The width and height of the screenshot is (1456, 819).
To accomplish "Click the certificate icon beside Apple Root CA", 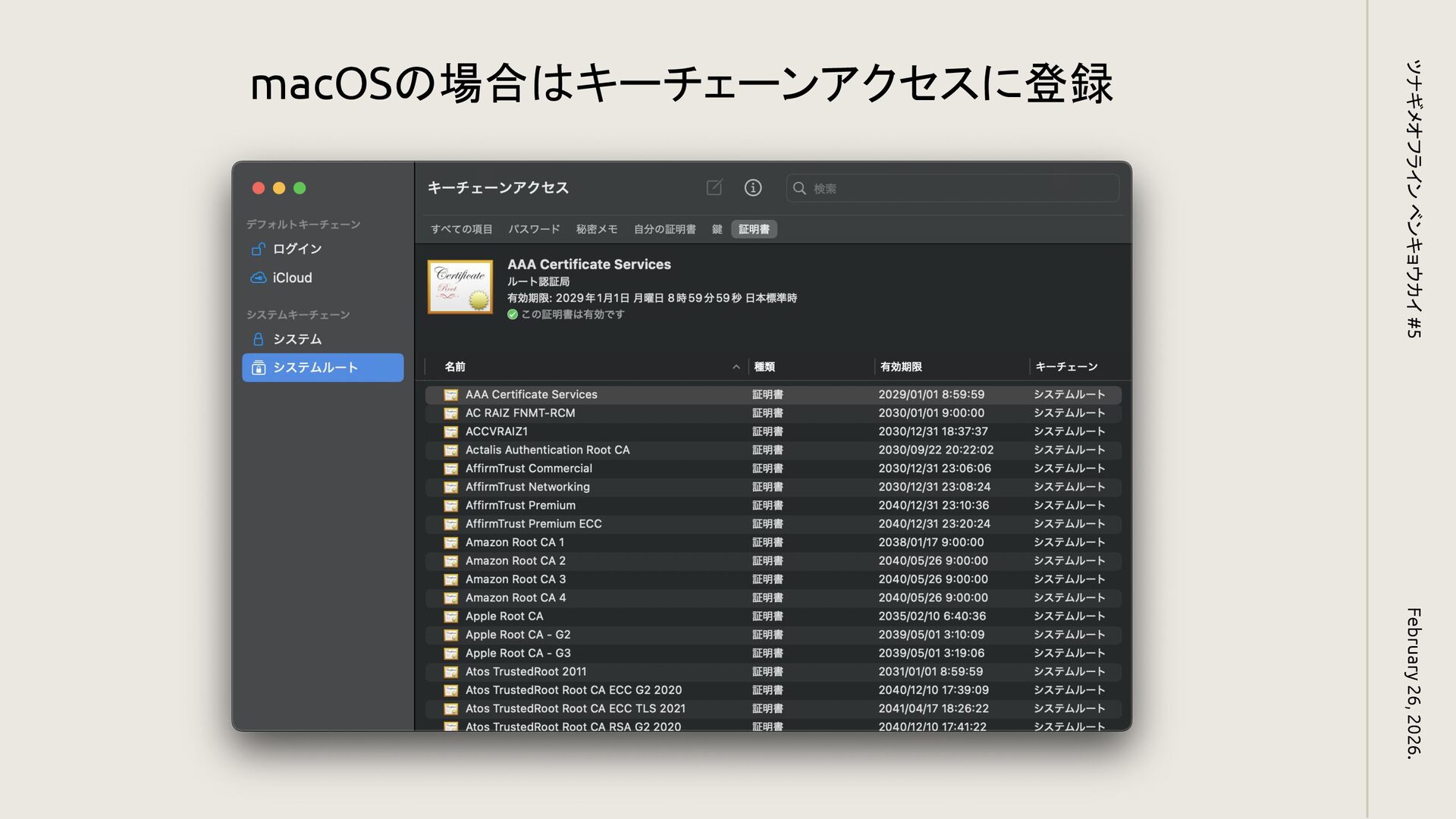I will coord(450,617).
